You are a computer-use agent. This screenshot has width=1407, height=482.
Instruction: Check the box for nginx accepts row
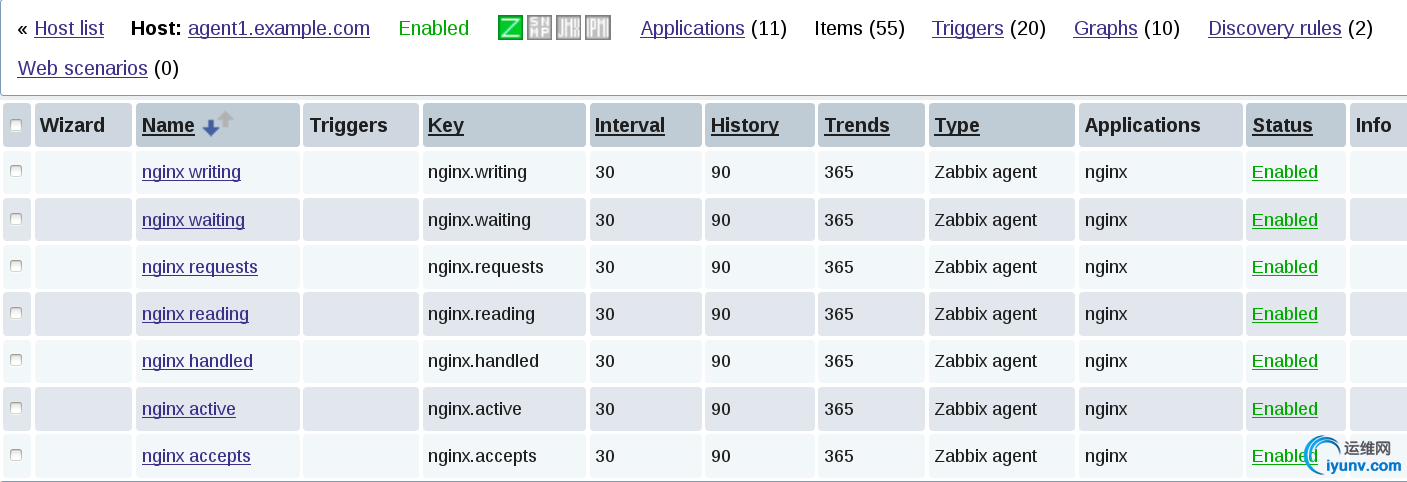click(16, 455)
